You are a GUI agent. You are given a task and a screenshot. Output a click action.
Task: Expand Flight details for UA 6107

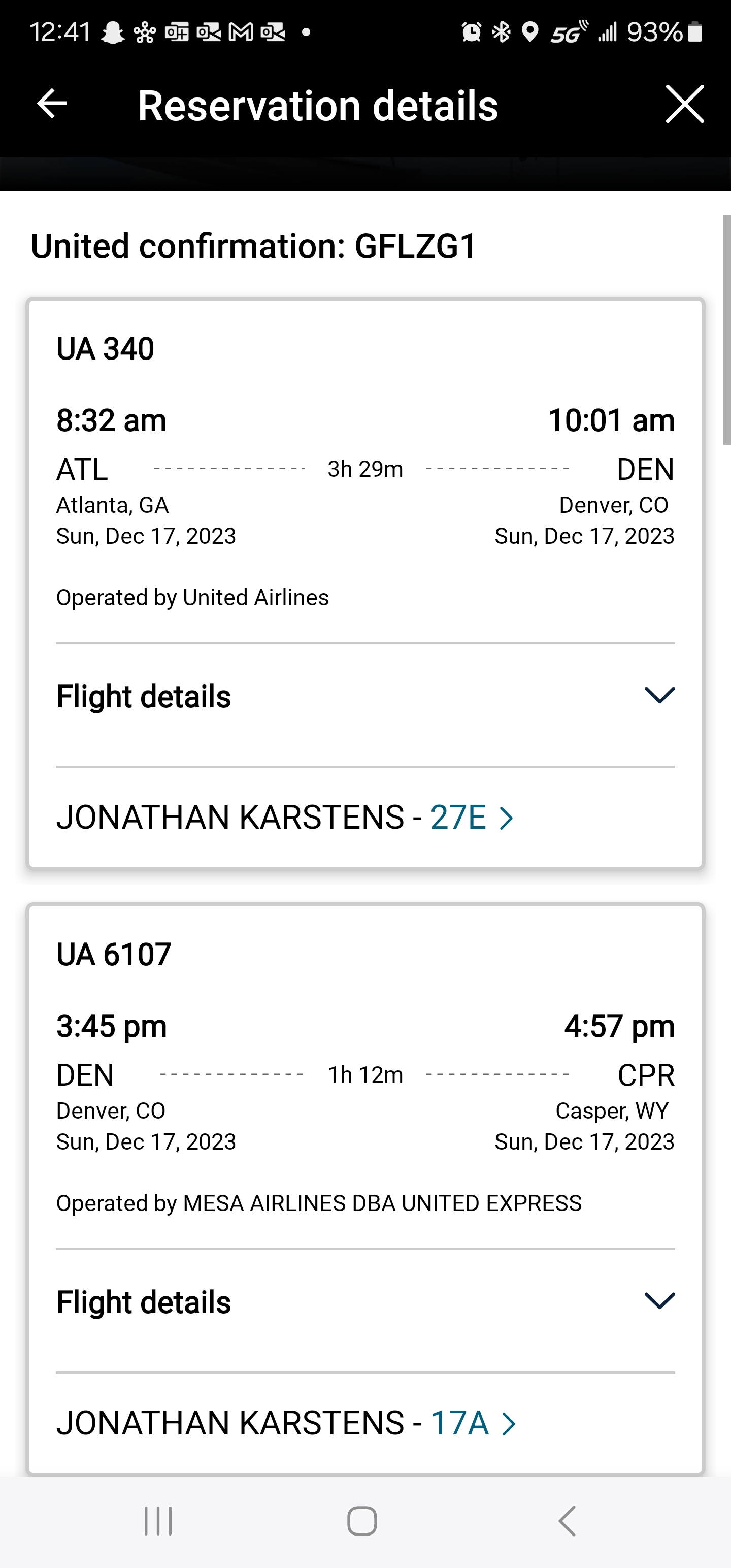tap(659, 1301)
